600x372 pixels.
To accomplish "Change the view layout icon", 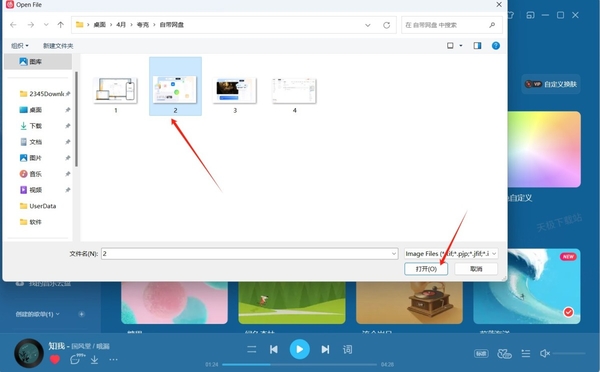I will click(x=450, y=46).
